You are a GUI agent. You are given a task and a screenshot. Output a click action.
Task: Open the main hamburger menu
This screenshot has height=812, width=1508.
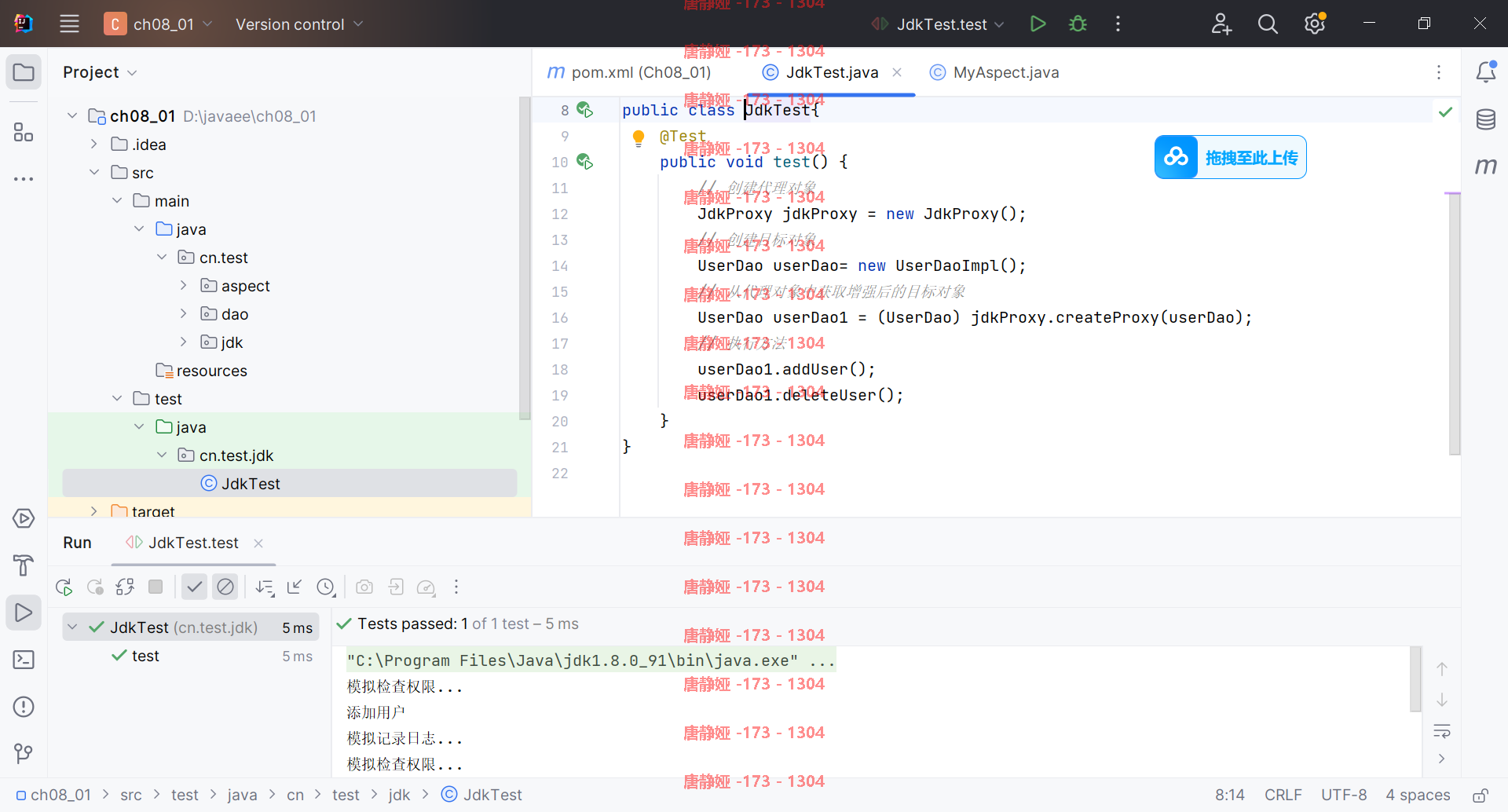pos(69,24)
